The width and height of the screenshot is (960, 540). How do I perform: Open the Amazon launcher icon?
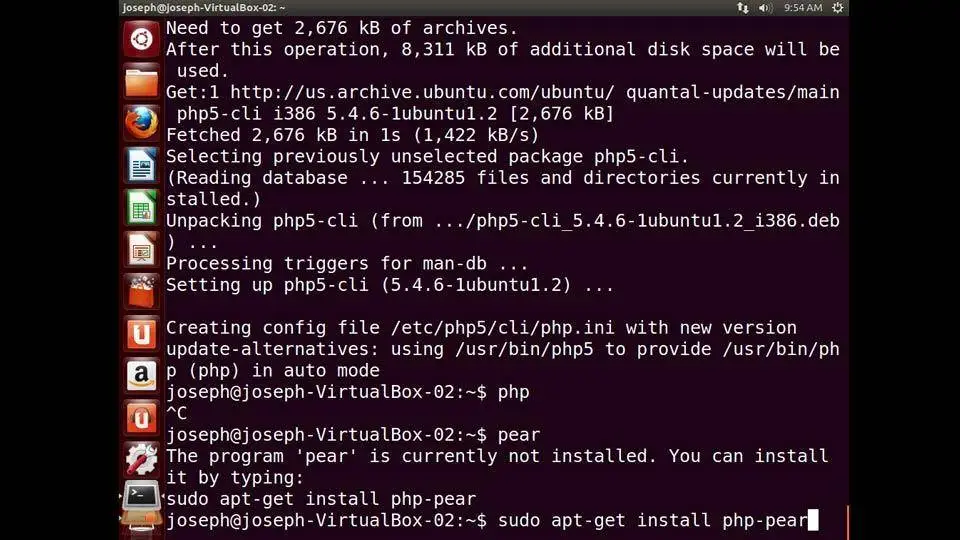coord(141,375)
